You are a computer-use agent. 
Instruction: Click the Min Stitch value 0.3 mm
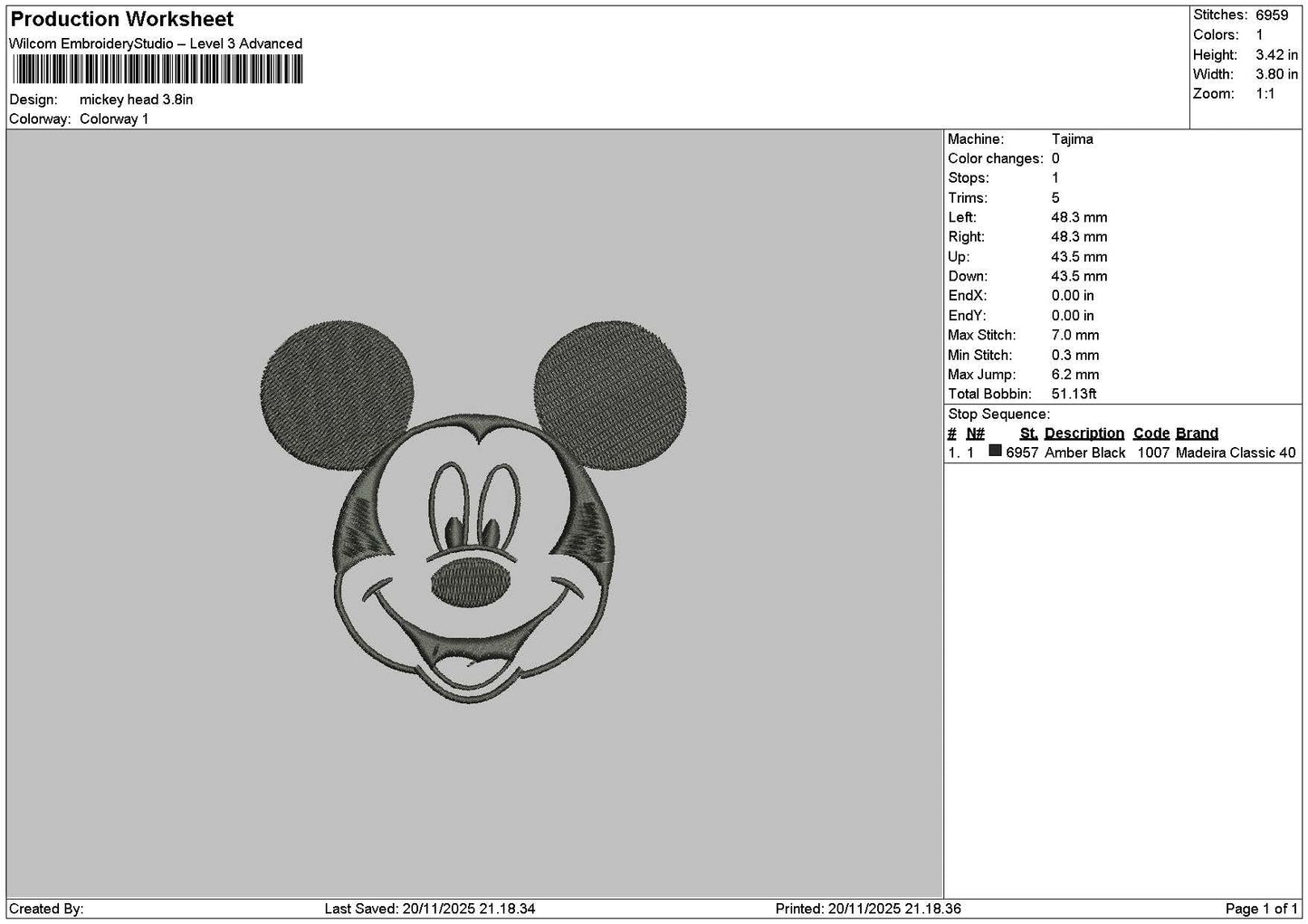pos(1075,356)
